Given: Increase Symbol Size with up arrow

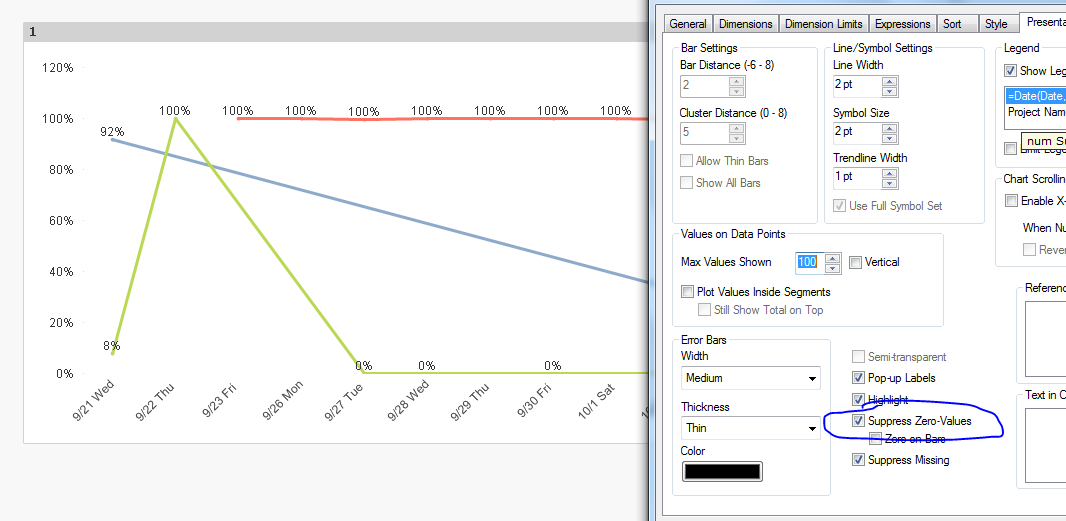Looking at the screenshot, I should [889, 126].
